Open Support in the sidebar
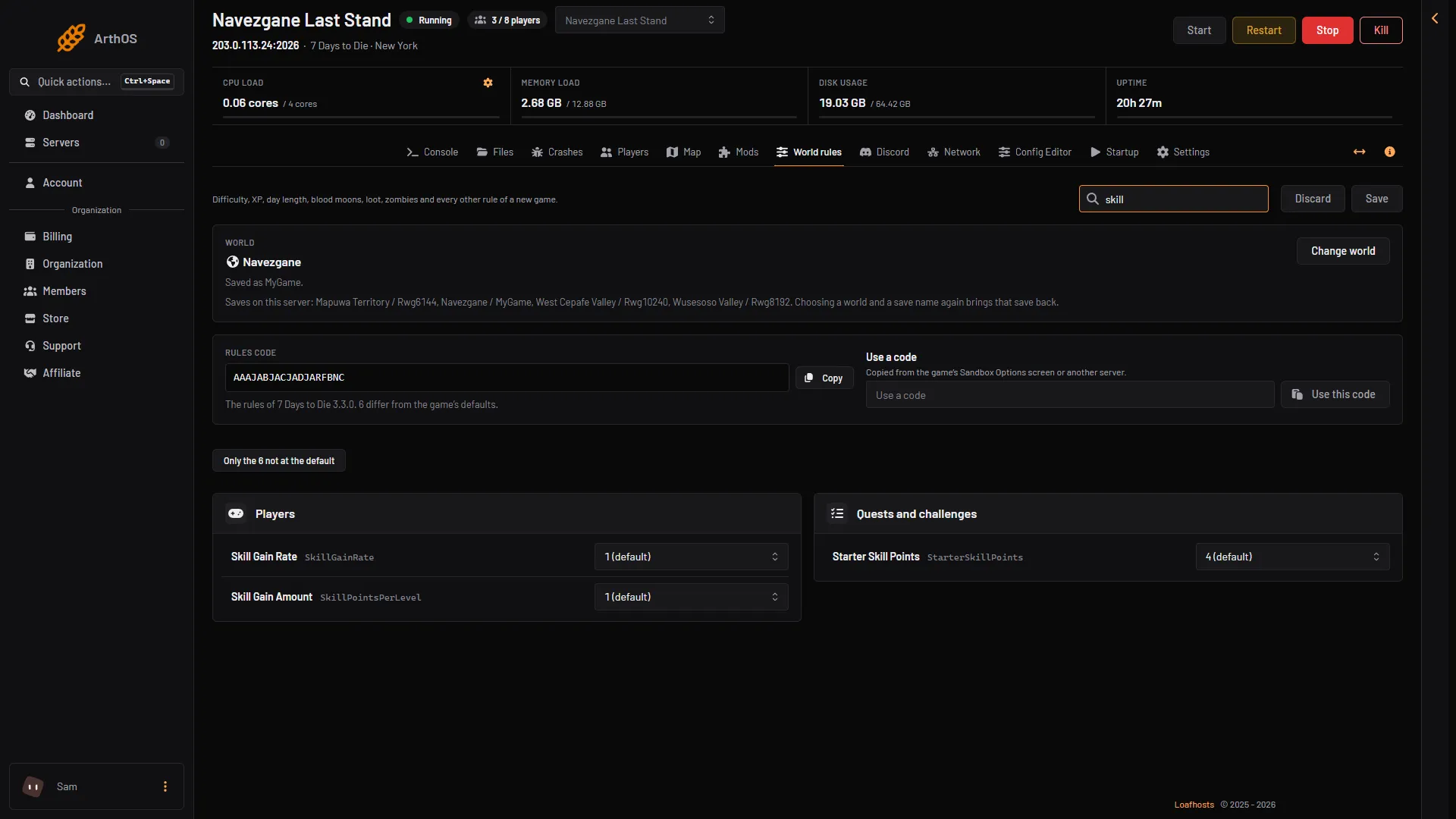This screenshot has height=819, width=1456. 96,346
